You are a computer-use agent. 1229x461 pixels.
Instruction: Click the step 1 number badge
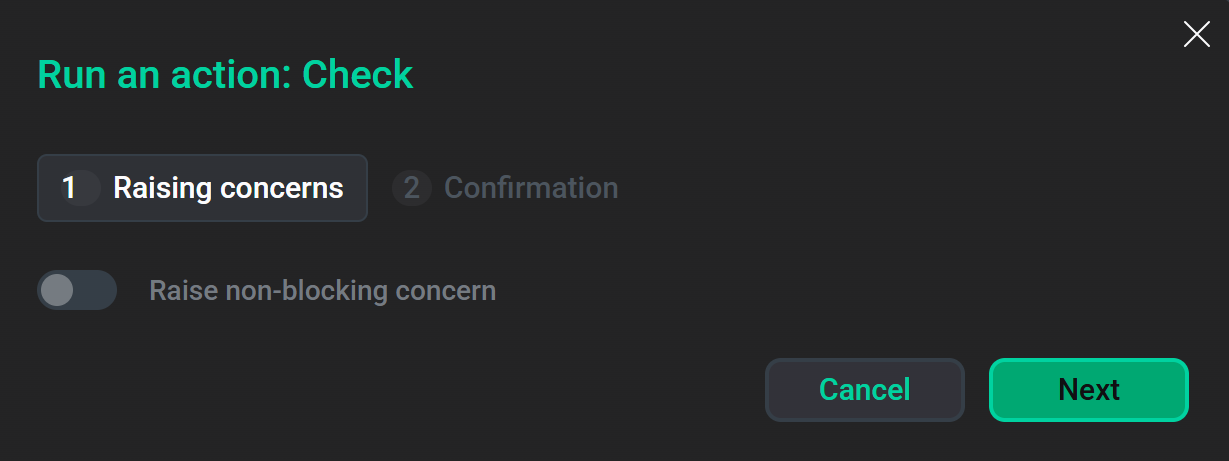click(70, 188)
